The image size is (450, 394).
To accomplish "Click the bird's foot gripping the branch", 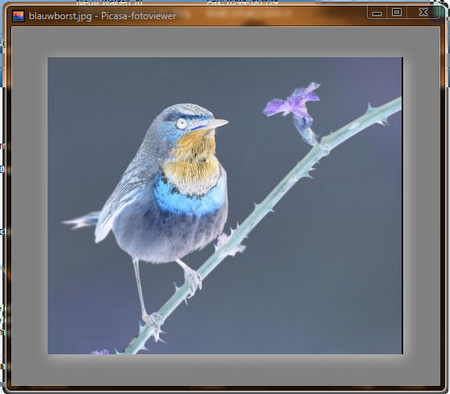I will 193,279.
